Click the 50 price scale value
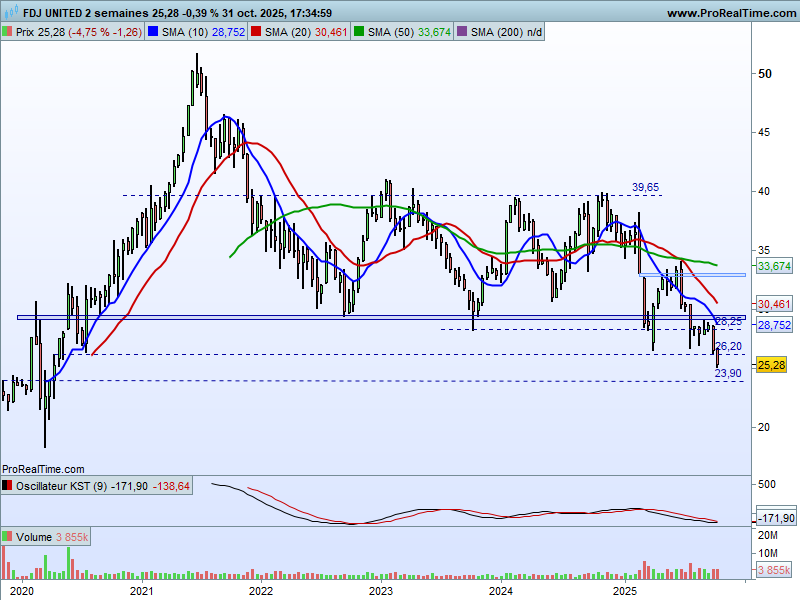800x600 pixels. tap(765, 74)
